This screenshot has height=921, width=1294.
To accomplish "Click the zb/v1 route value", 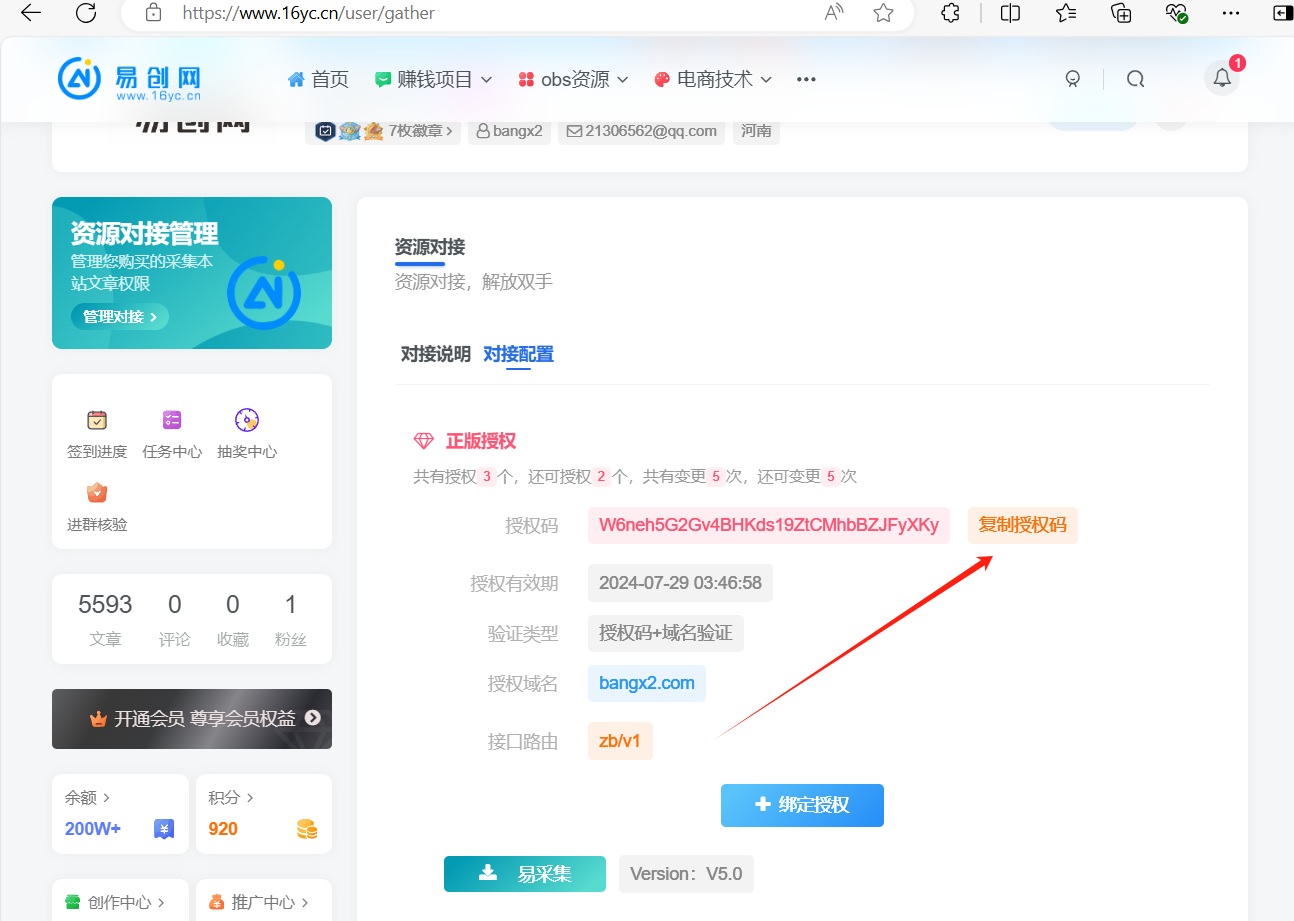I will pyautogui.click(x=620, y=741).
